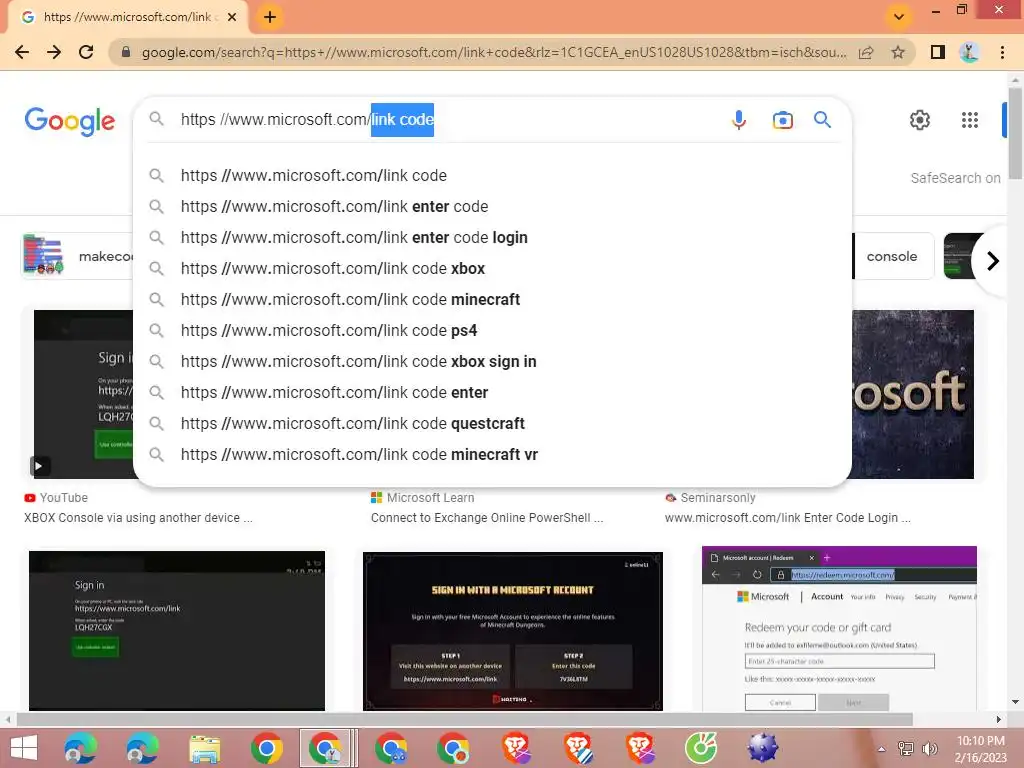Image resolution: width=1024 pixels, height=768 pixels.
Task: Select the 'link code ps4' suggestion
Action: pos(492,330)
